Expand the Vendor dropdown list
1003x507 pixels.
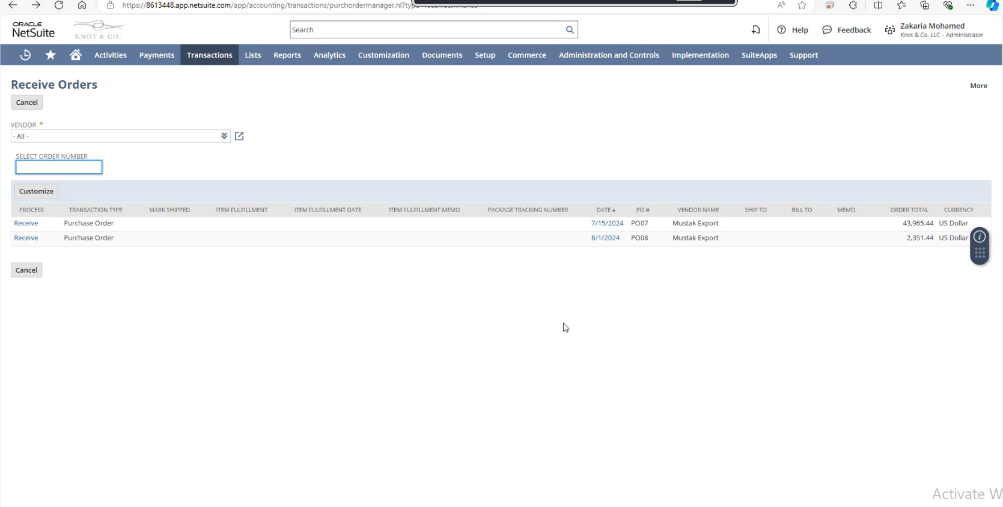coord(224,136)
